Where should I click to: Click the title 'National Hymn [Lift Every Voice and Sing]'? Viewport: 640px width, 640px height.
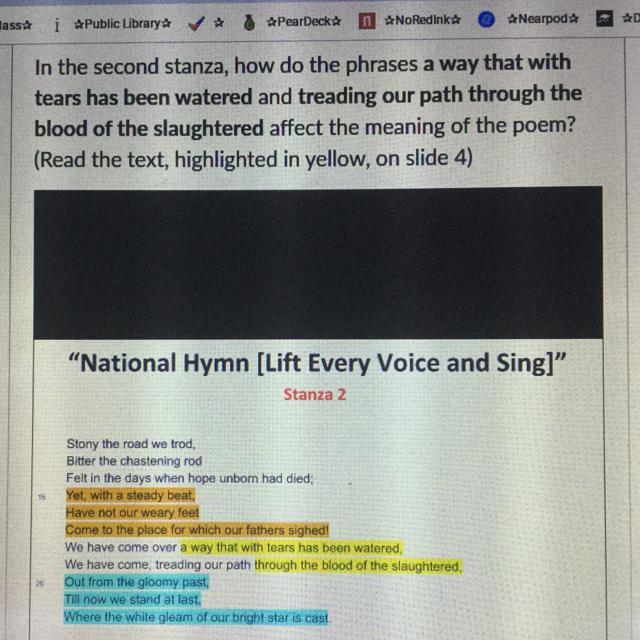coord(317,363)
